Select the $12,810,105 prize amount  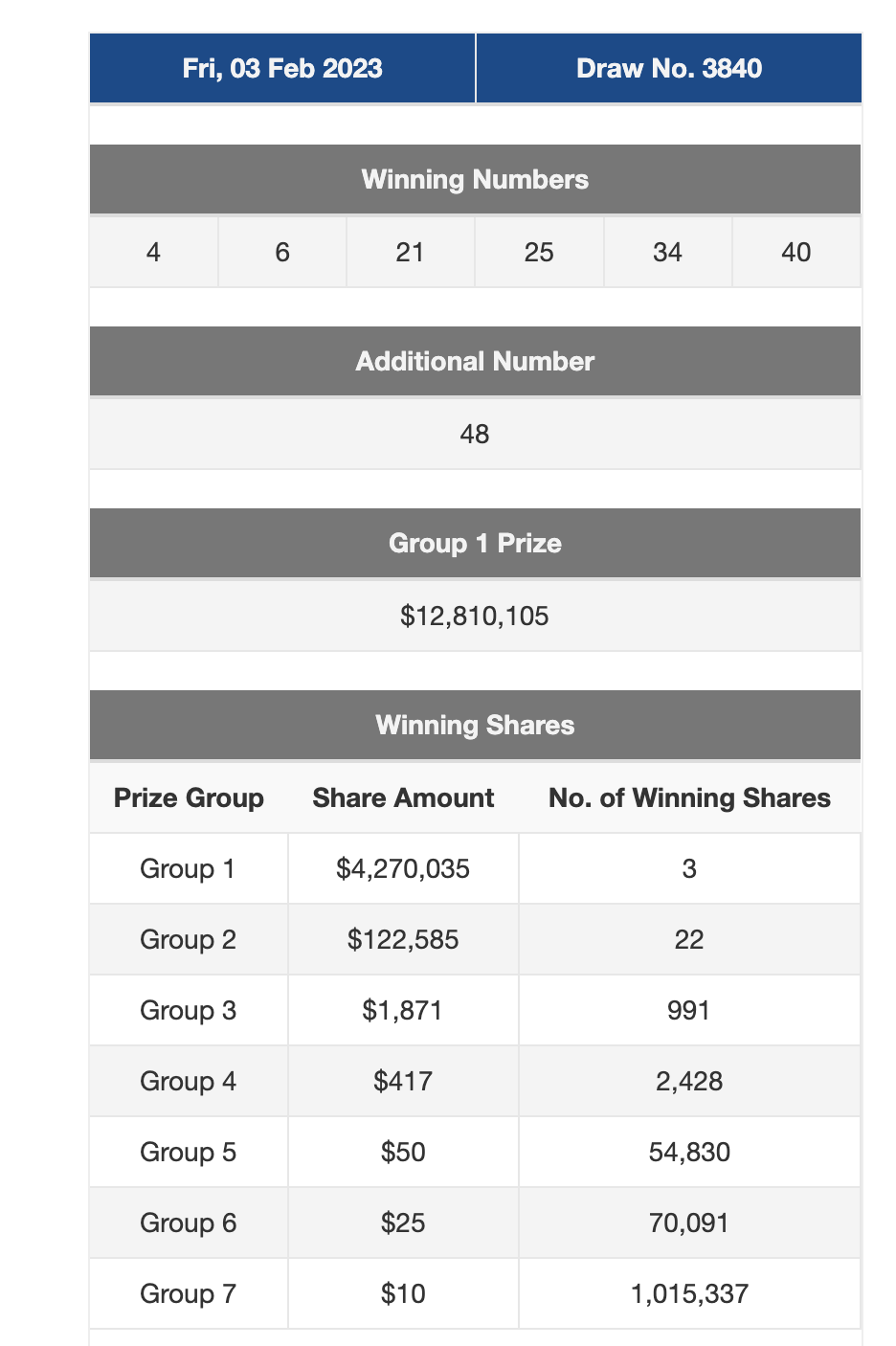[475, 616]
